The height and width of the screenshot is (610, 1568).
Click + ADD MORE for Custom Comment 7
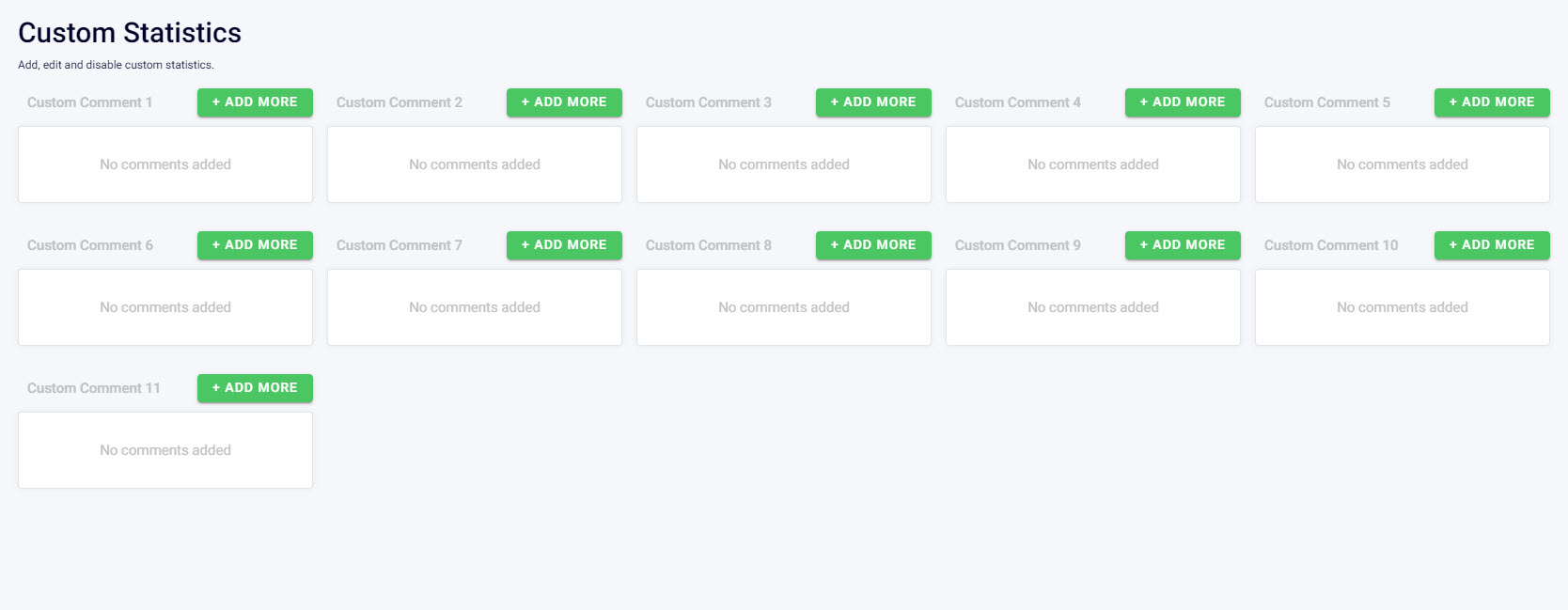pos(563,245)
